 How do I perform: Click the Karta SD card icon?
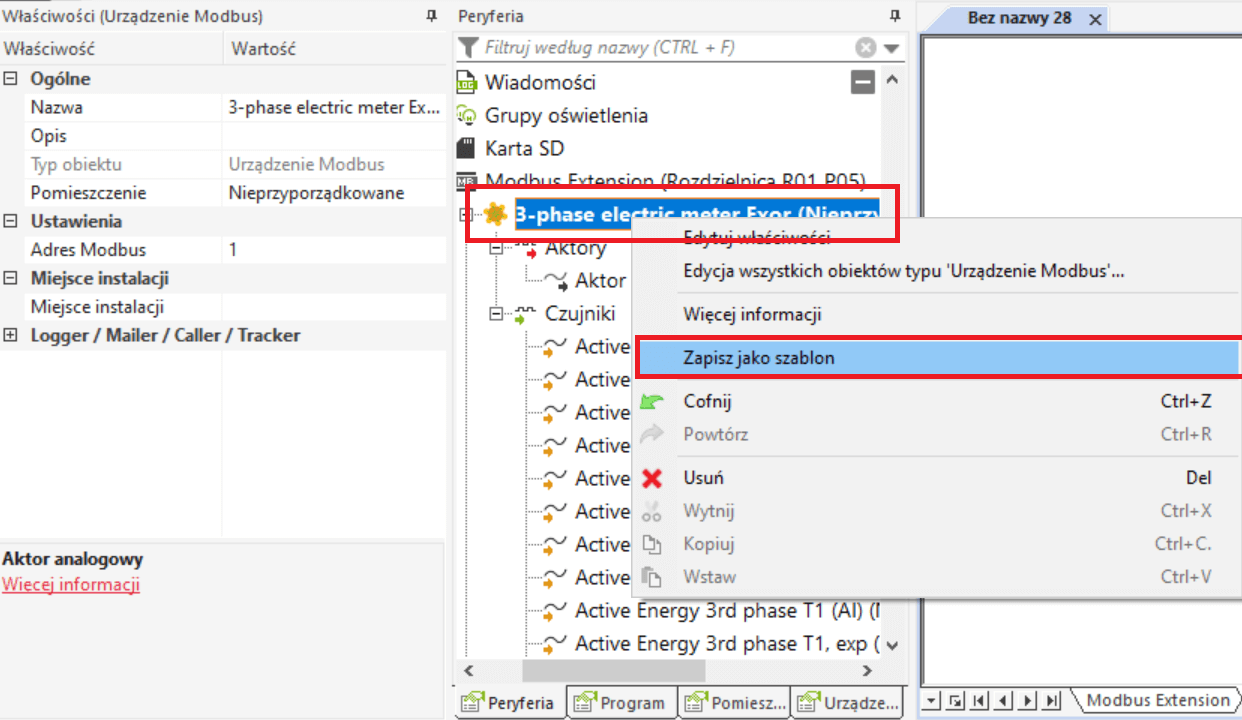click(x=466, y=149)
